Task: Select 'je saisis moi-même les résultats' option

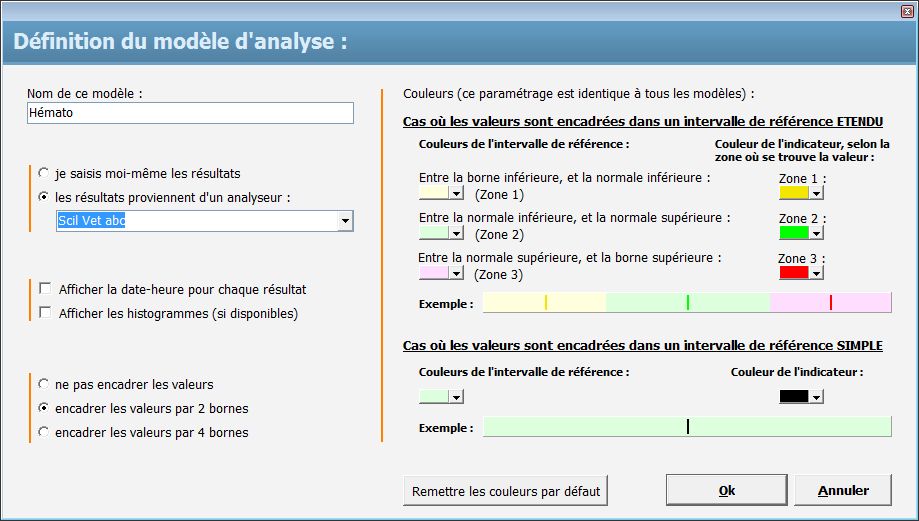Action: (x=43, y=173)
